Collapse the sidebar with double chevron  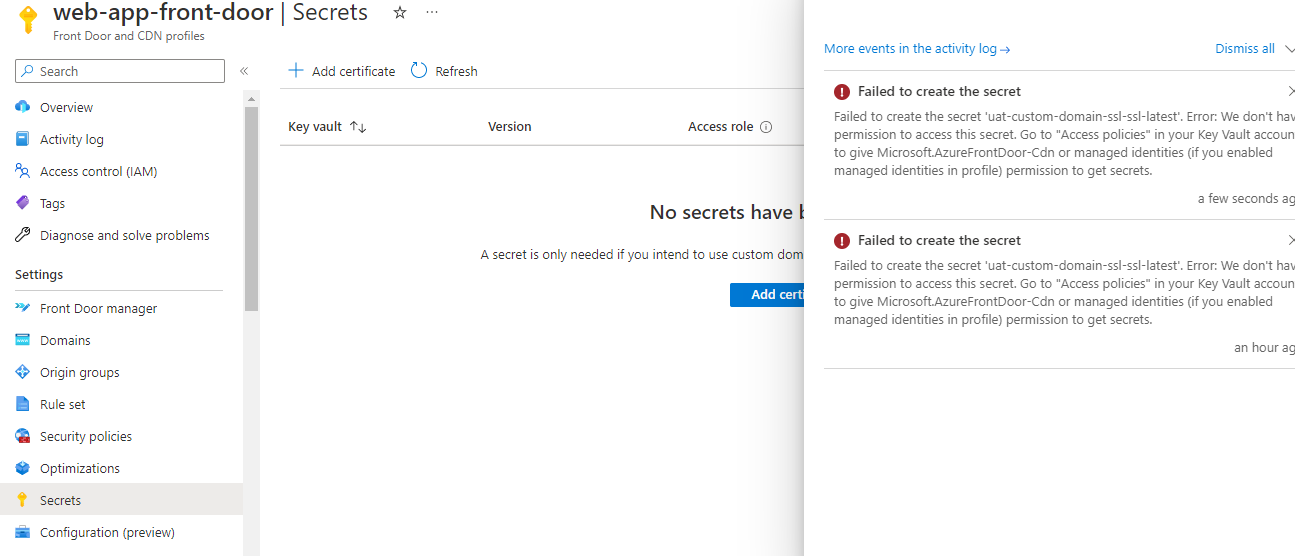(x=244, y=71)
